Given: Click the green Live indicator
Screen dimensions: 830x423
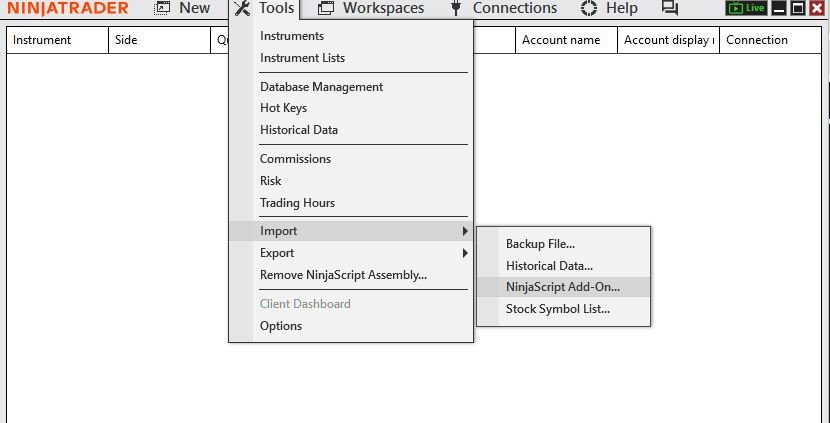Looking at the screenshot, I should [x=746, y=8].
